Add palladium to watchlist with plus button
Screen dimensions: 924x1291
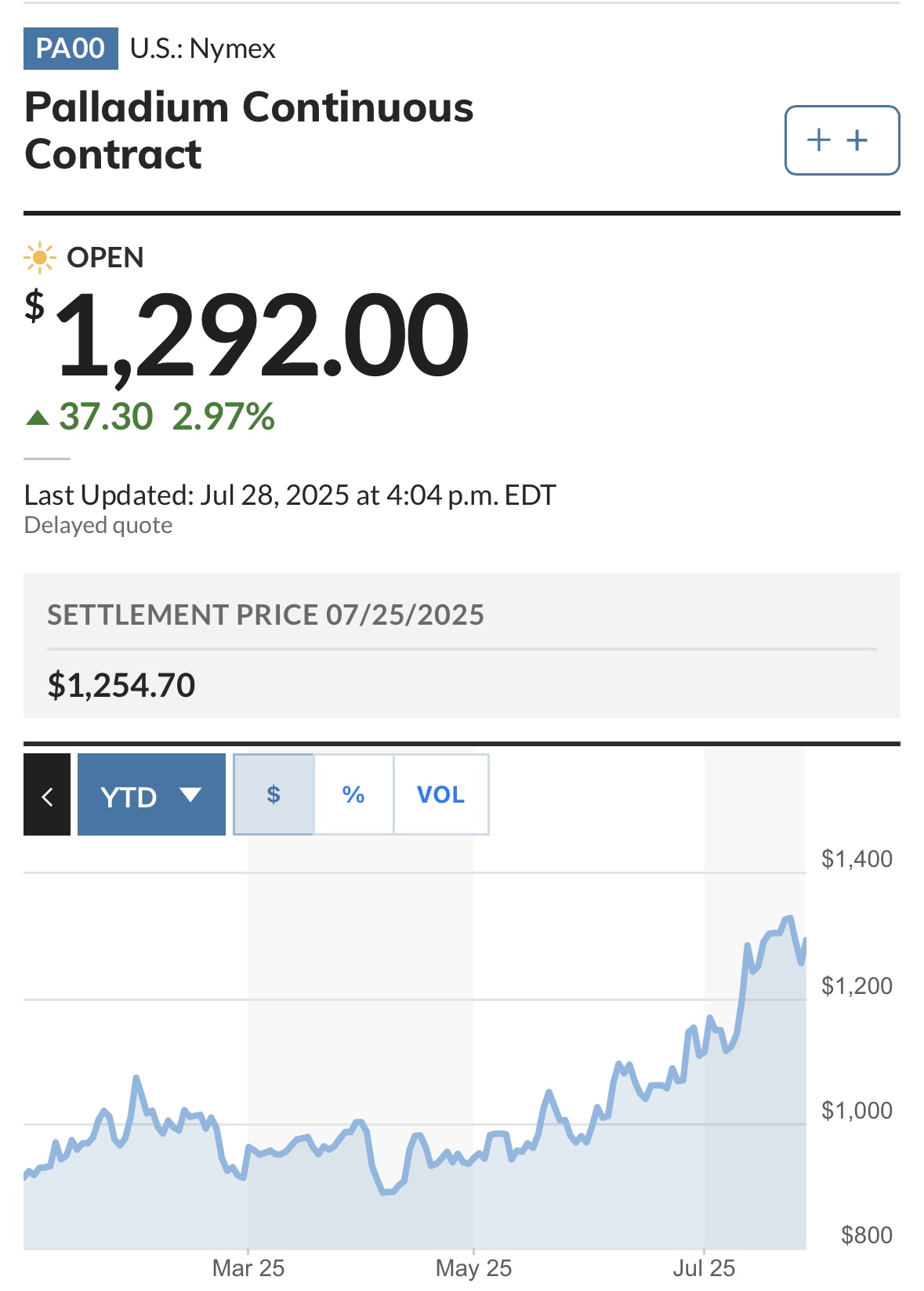coord(842,140)
